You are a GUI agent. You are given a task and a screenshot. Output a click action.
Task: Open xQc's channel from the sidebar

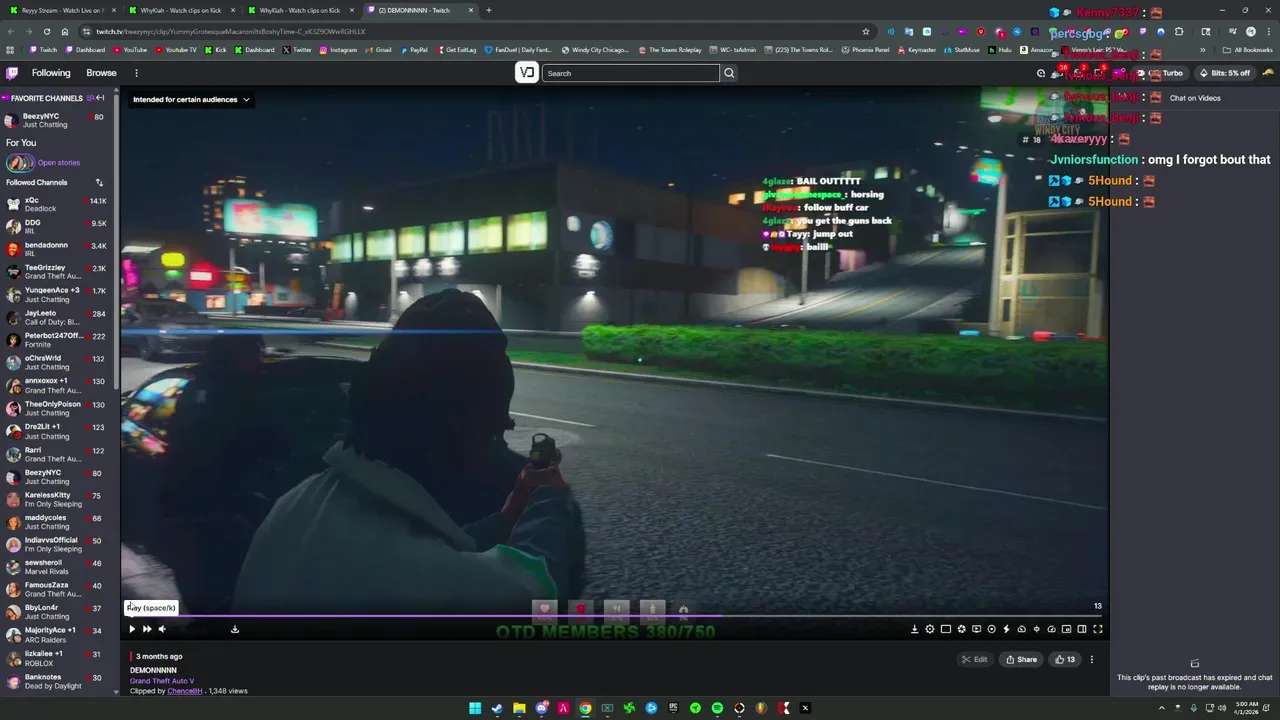57,204
